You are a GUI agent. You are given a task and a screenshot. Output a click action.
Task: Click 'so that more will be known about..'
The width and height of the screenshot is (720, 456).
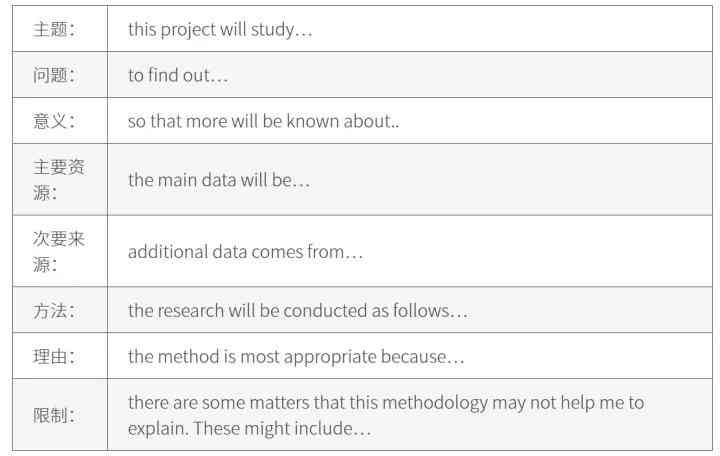[264, 121]
